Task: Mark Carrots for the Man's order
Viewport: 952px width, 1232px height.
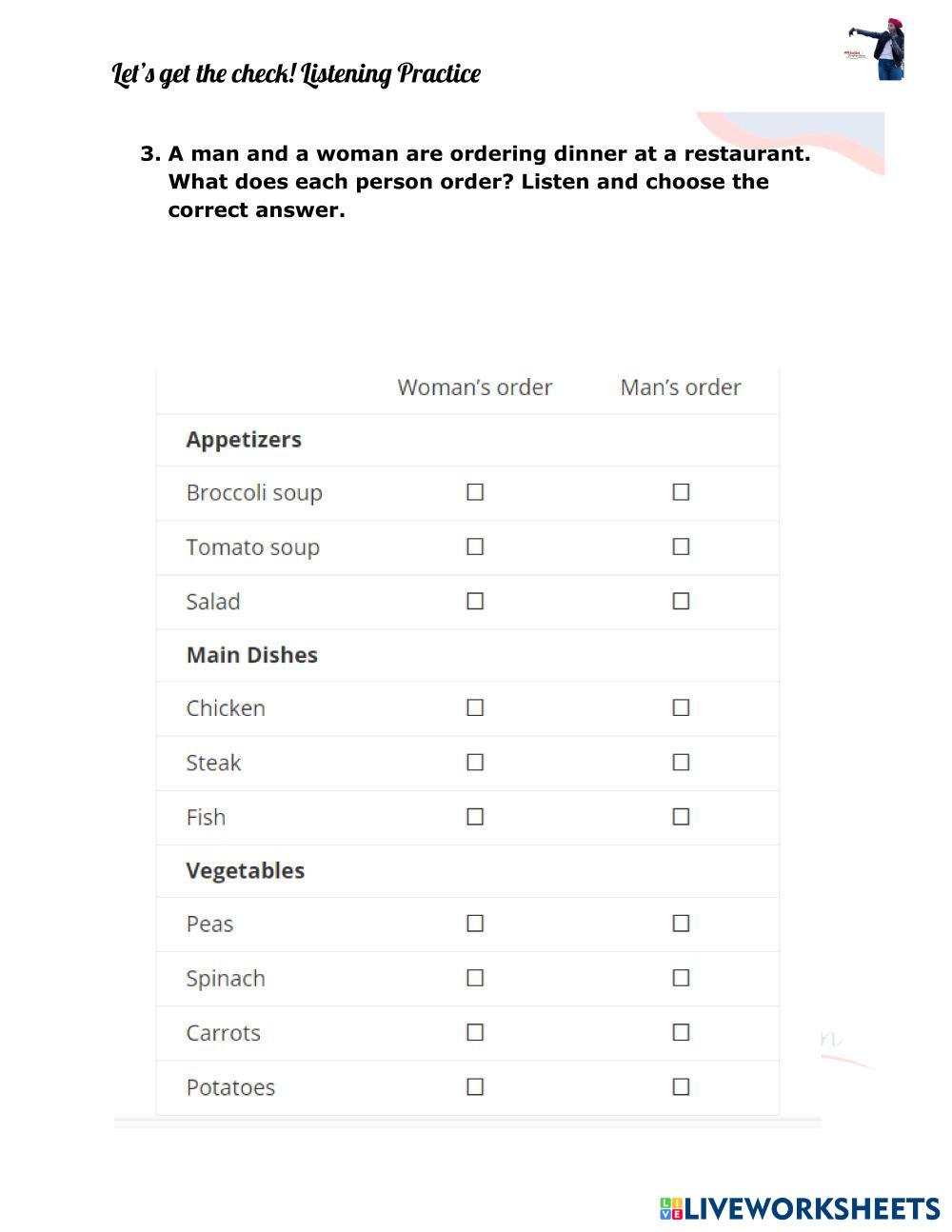Action: point(681,1032)
